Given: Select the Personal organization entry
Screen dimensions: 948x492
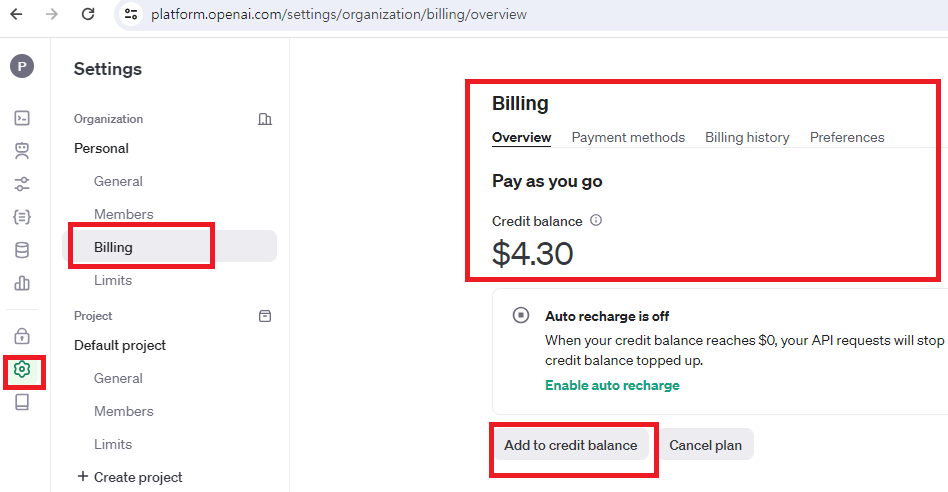Looking at the screenshot, I should coord(102,148).
